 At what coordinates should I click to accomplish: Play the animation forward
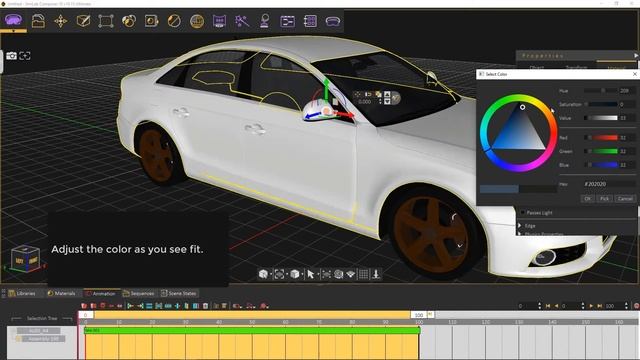pyautogui.click(x=591, y=306)
